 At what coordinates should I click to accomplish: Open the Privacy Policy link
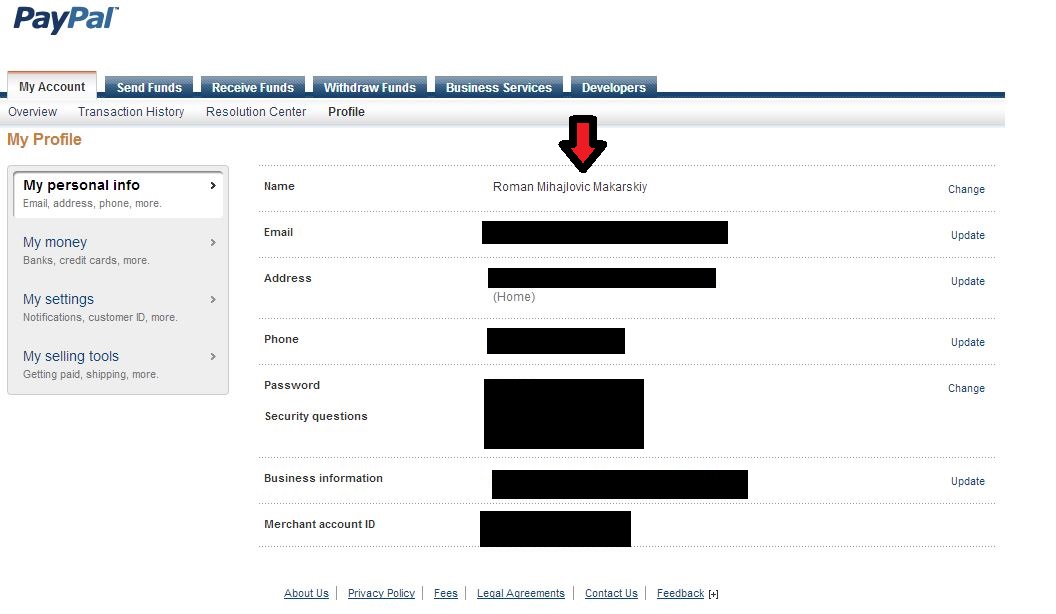click(381, 593)
